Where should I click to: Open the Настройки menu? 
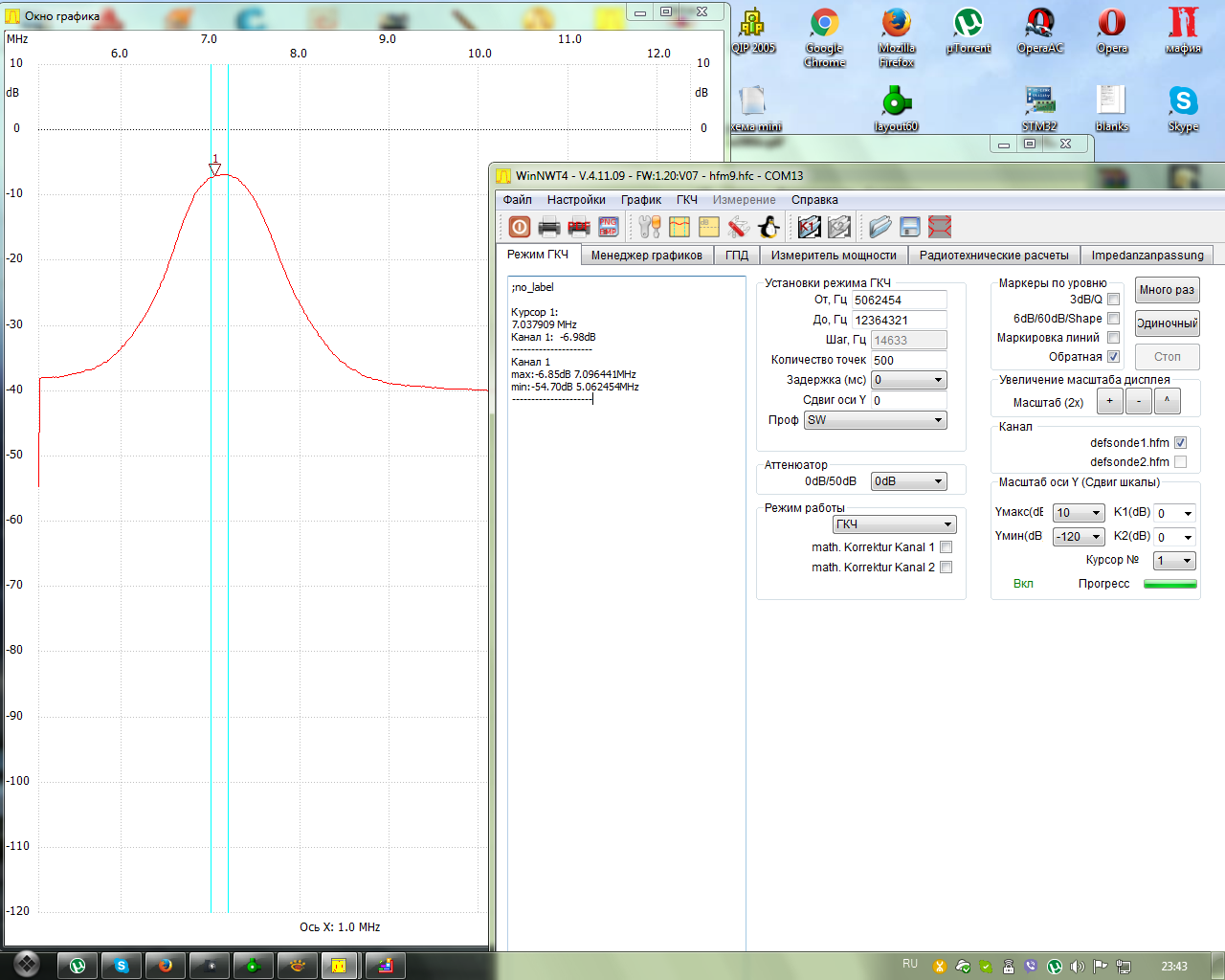[x=576, y=200]
